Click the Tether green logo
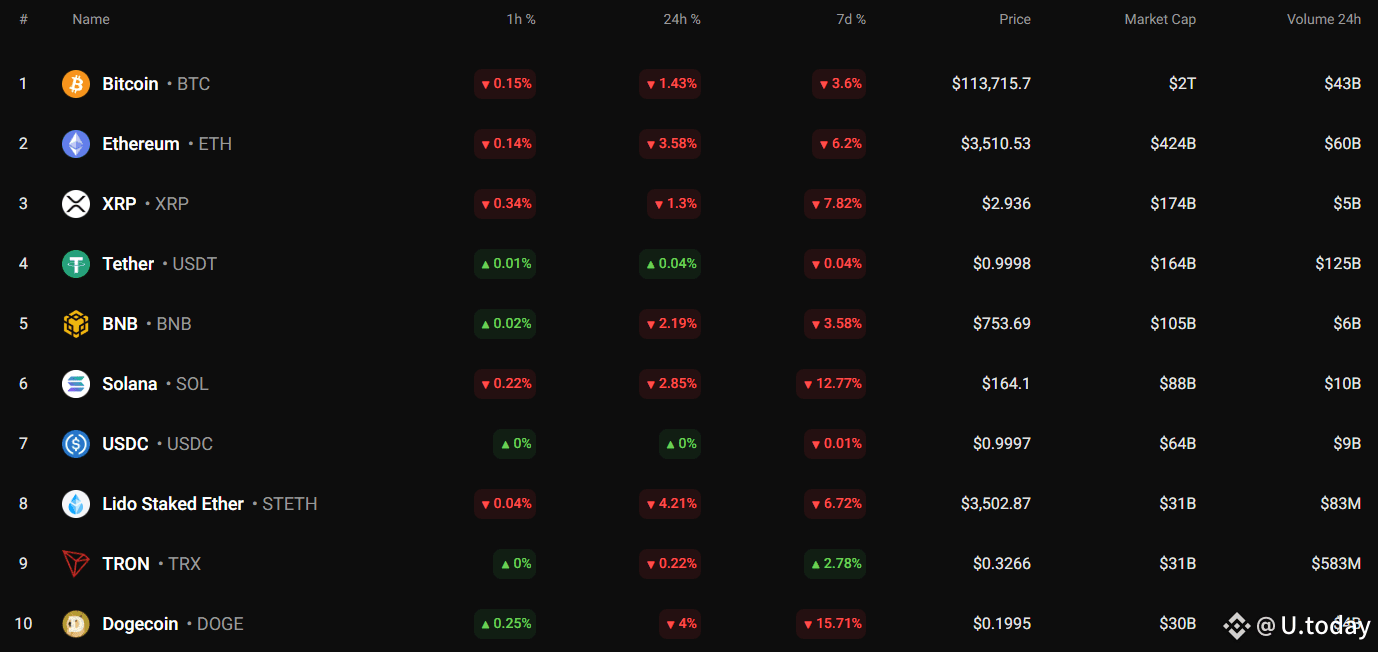Image resolution: width=1378 pixels, height=652 pixels. click(x=76, y=264)
